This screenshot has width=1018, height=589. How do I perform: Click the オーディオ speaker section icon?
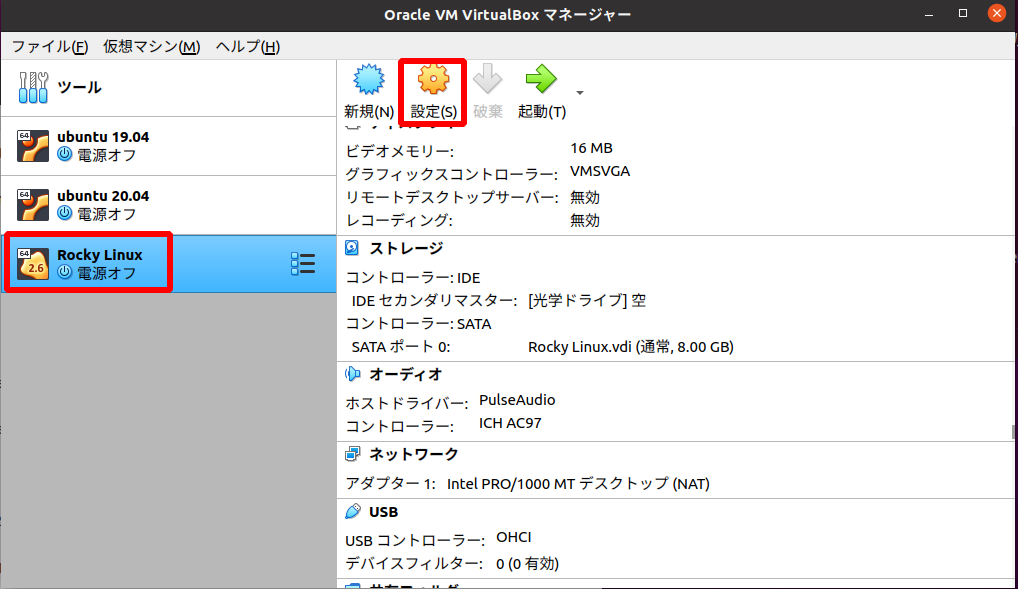[353, 373]
